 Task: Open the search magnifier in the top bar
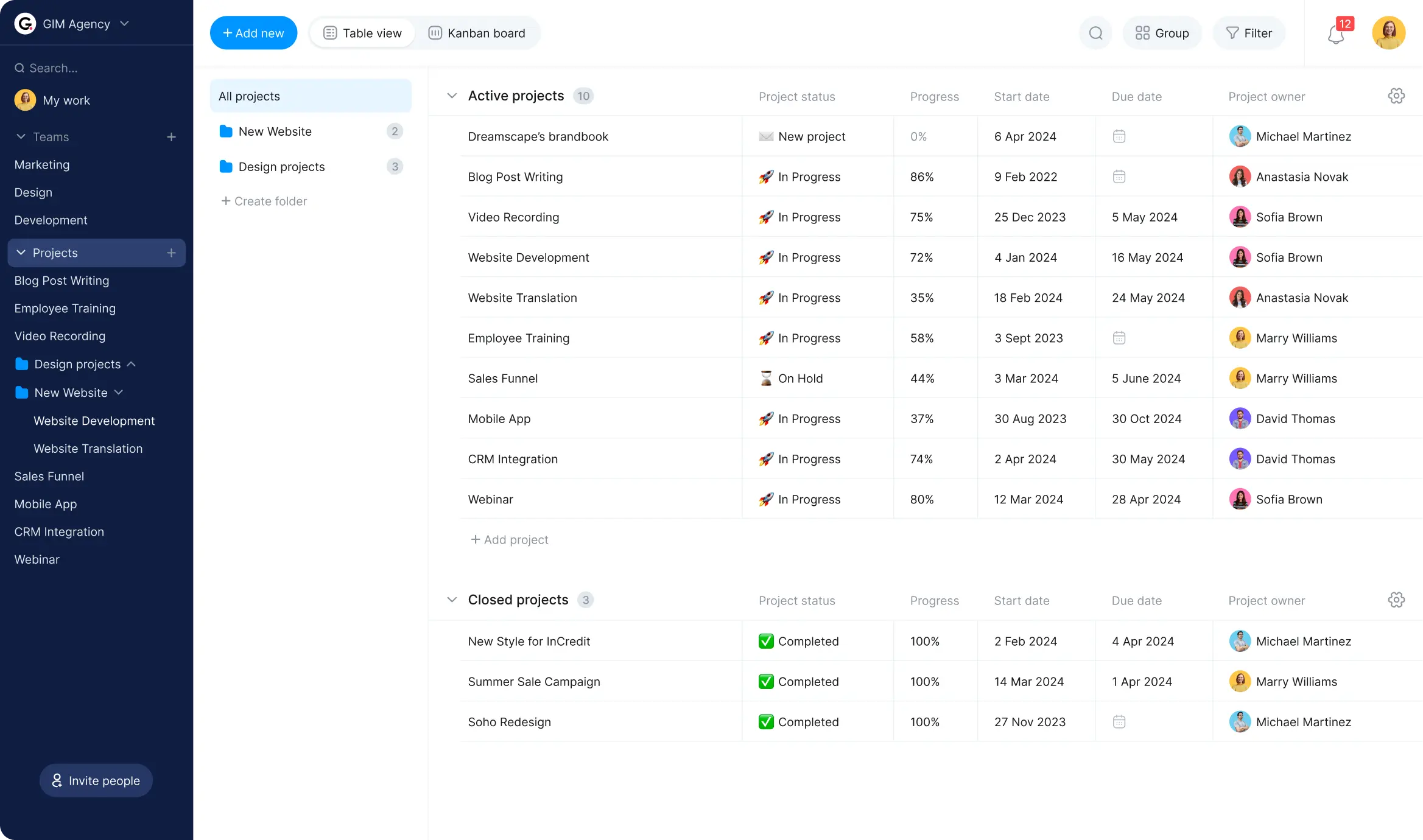click(1095, 33)
